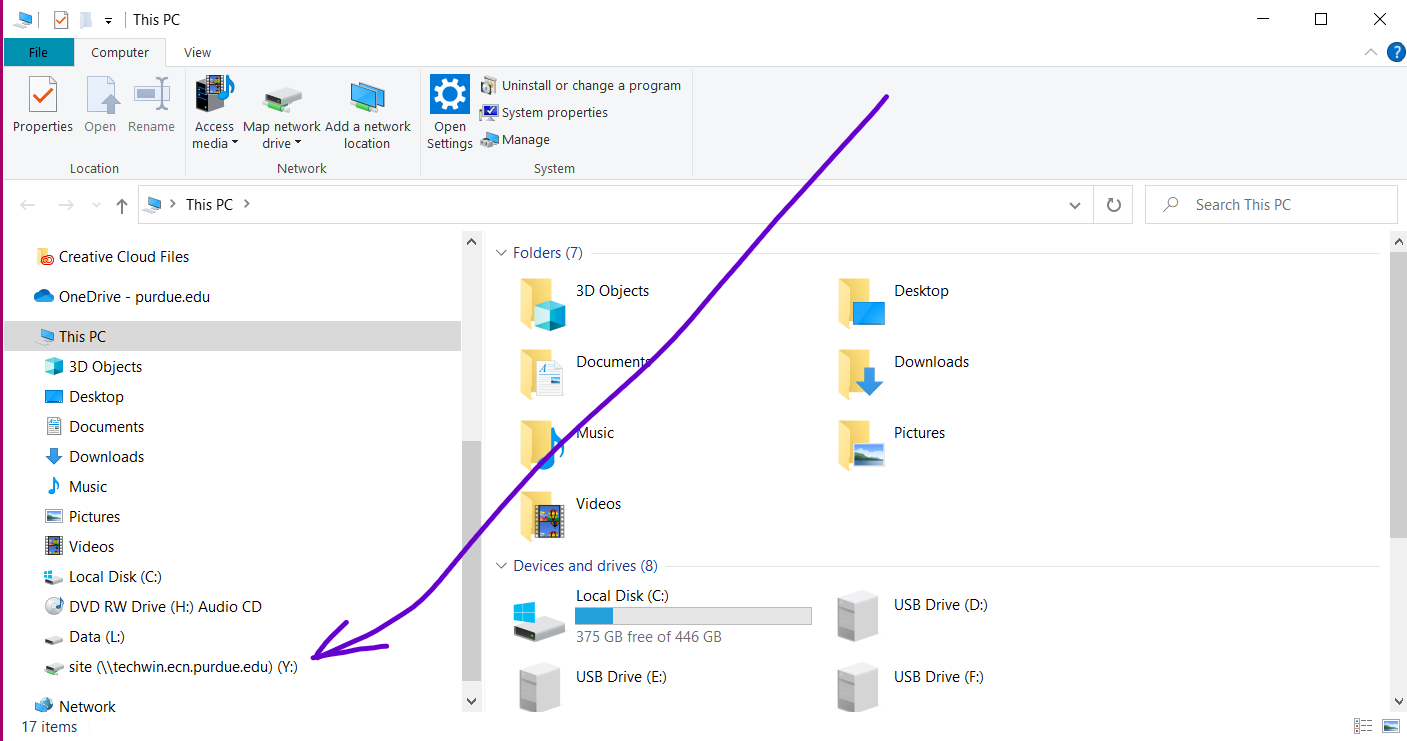
Task: Click the Help question mark icon
Action: click(x=1396, y=52)
